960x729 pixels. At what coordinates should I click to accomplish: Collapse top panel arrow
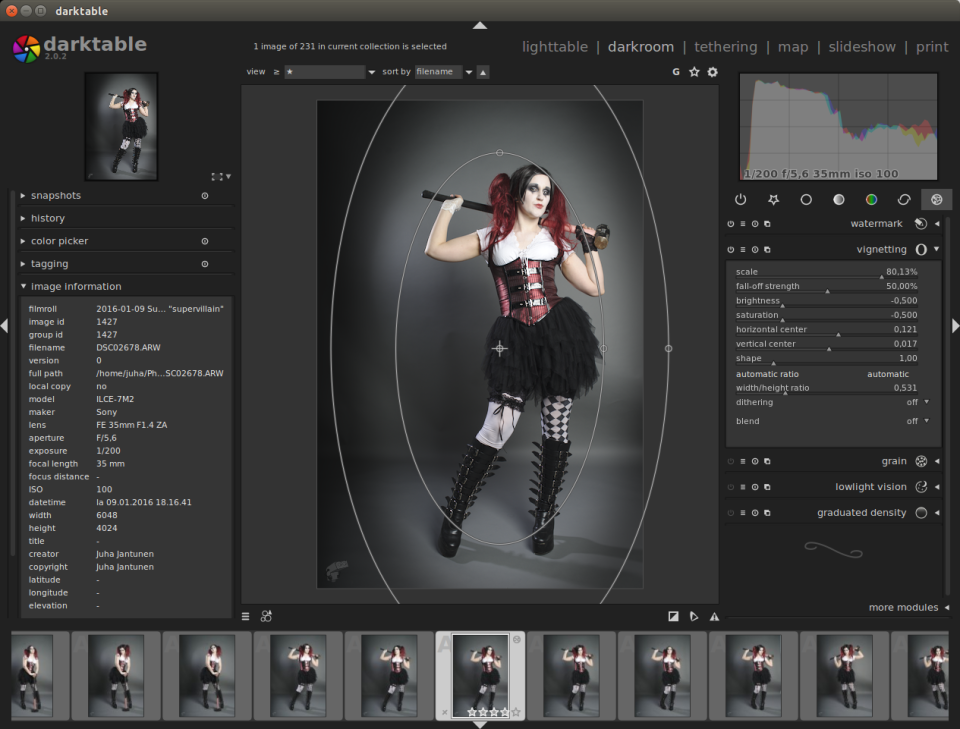pyautogui.click(x=480, y=26)
